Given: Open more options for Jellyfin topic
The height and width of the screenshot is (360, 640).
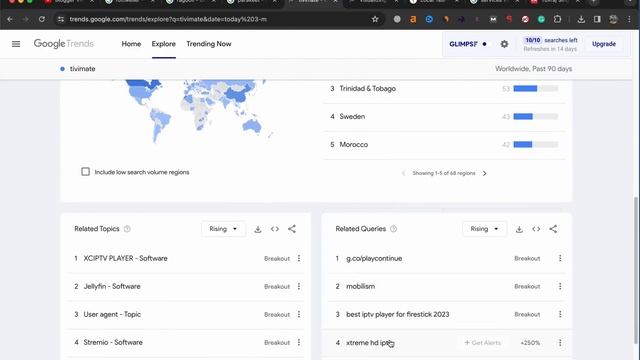Looking at the screenshot, I should [x=299, y=287].
